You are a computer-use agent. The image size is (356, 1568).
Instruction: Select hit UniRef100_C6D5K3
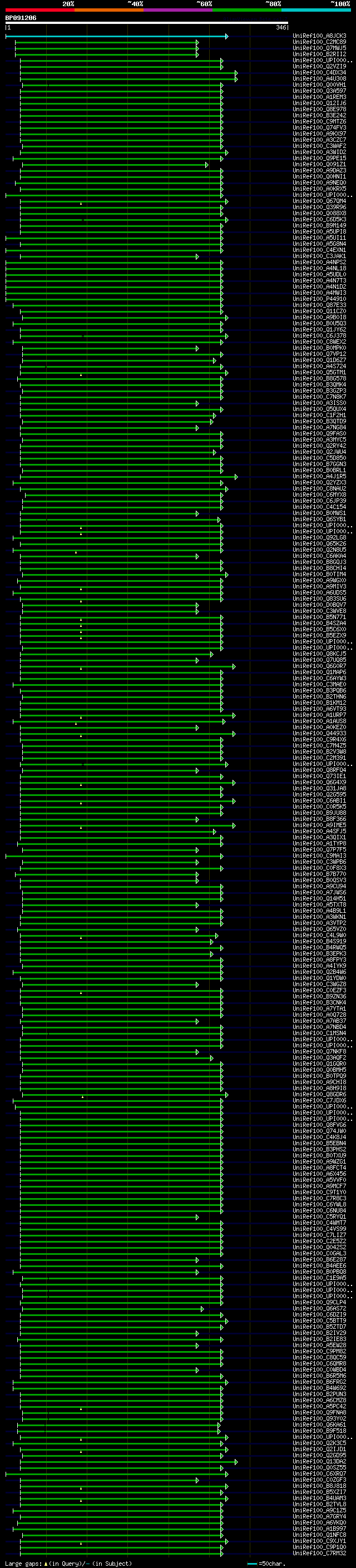(319, 220)
